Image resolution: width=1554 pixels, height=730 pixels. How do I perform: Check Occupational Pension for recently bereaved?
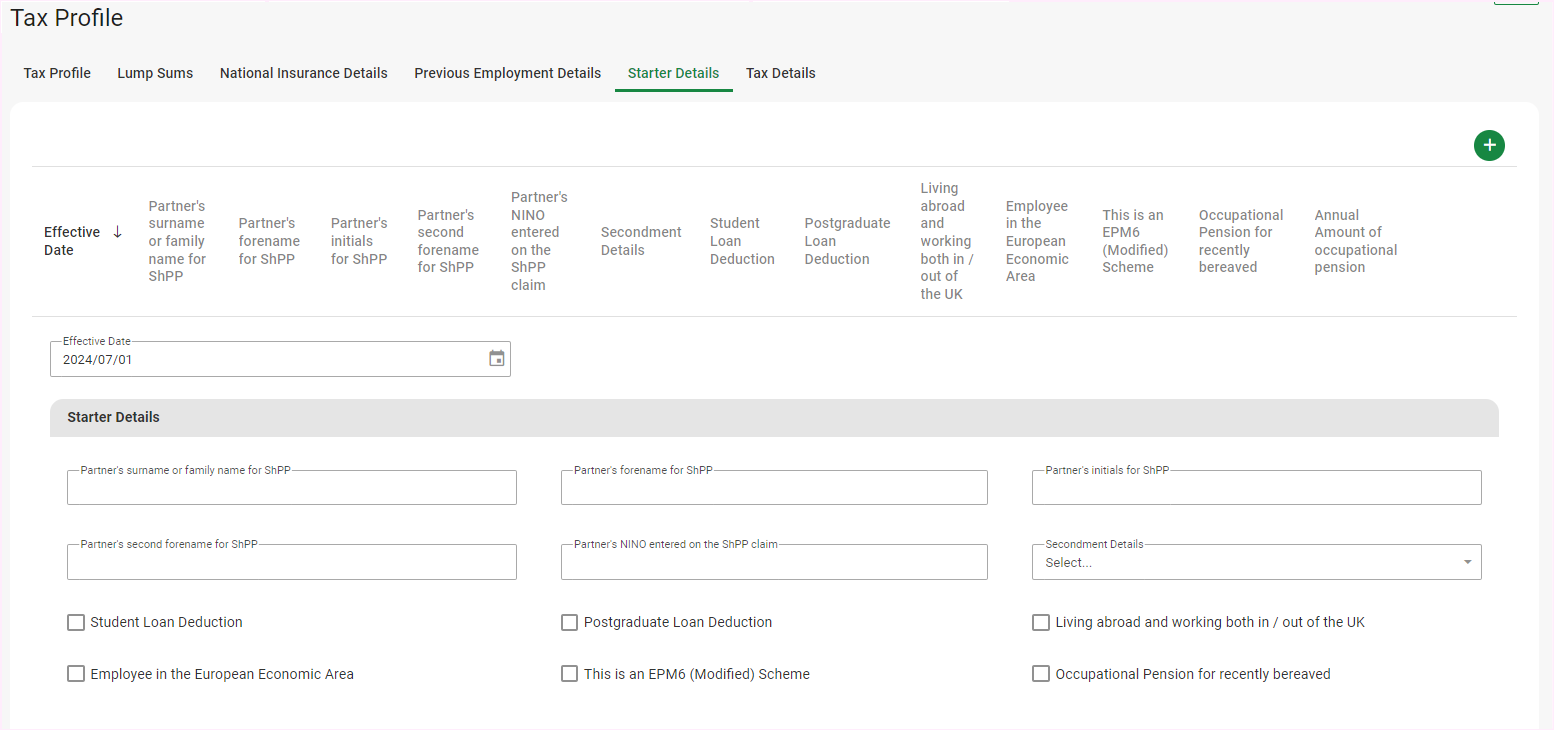tap(1041, 674)
